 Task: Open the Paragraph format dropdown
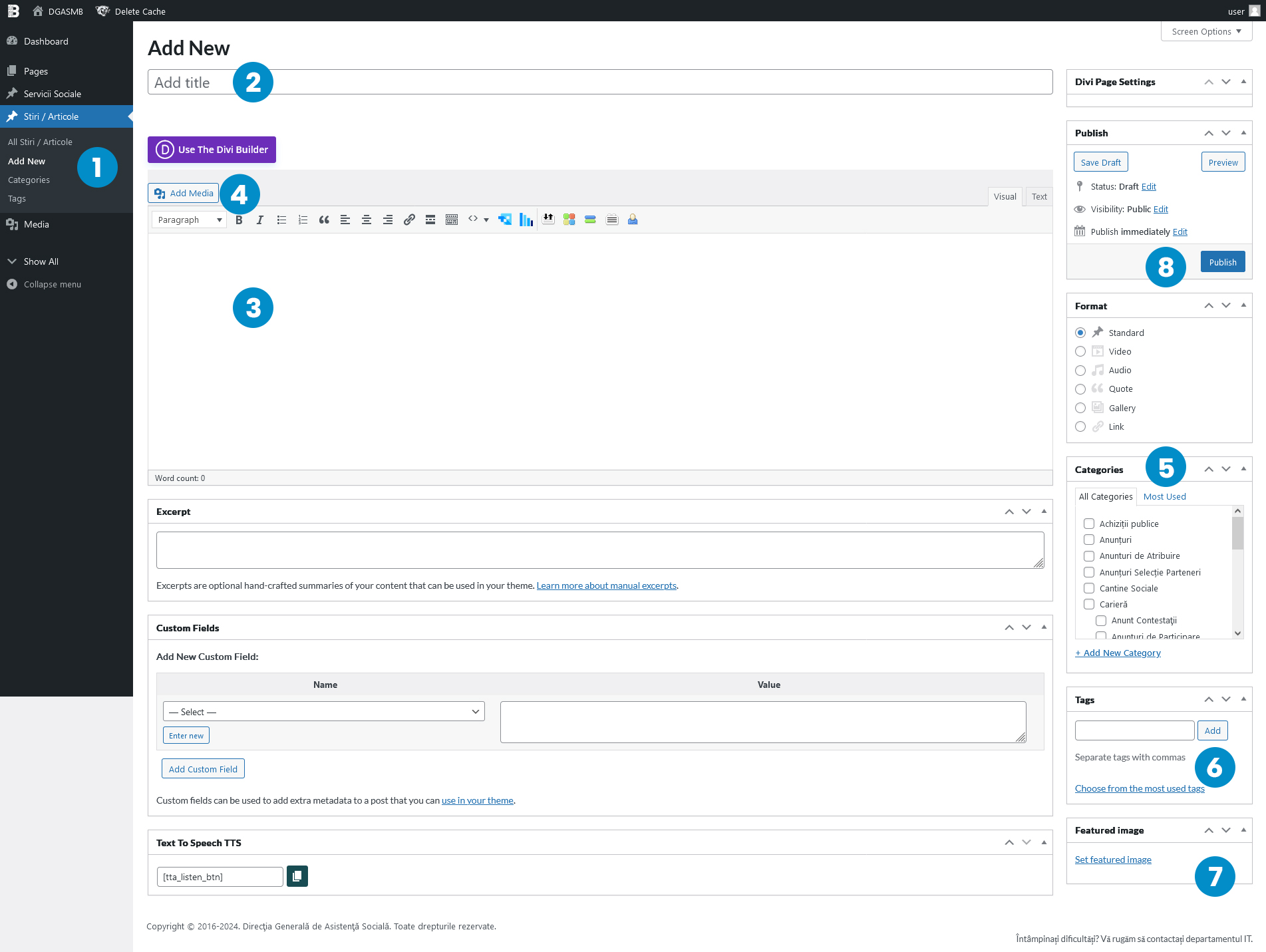pos(189,220)
